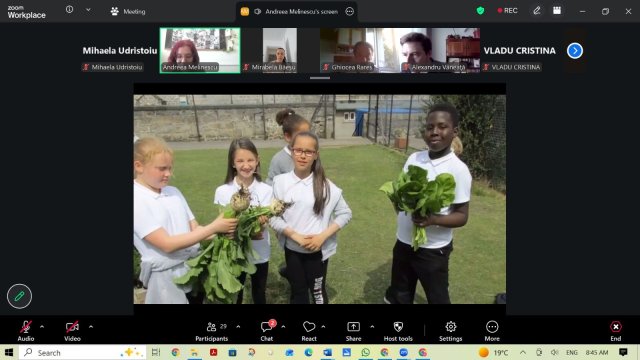Click the Windows taskbar Search box
This screenshot has width=640, height=360.
pos(82,352)
